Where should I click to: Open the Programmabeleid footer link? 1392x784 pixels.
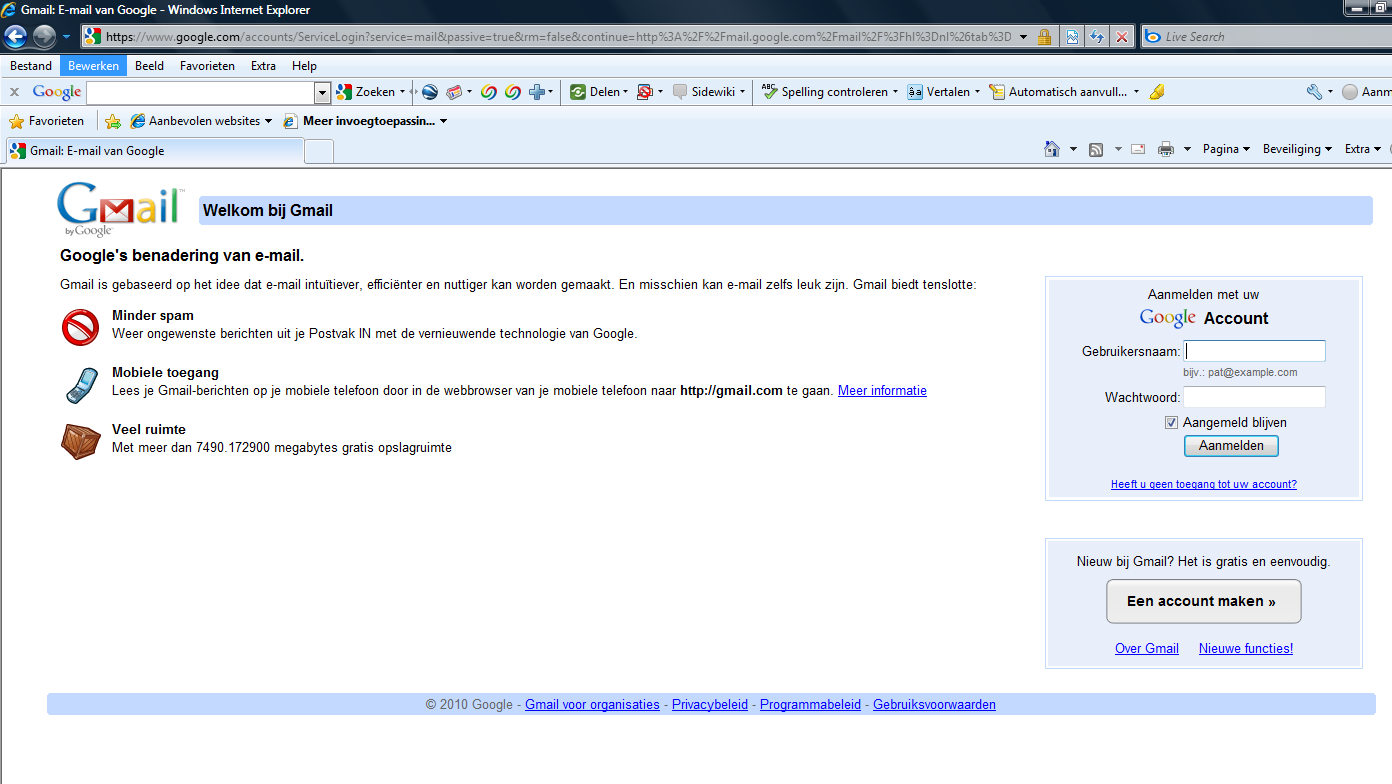coord(810,704)
